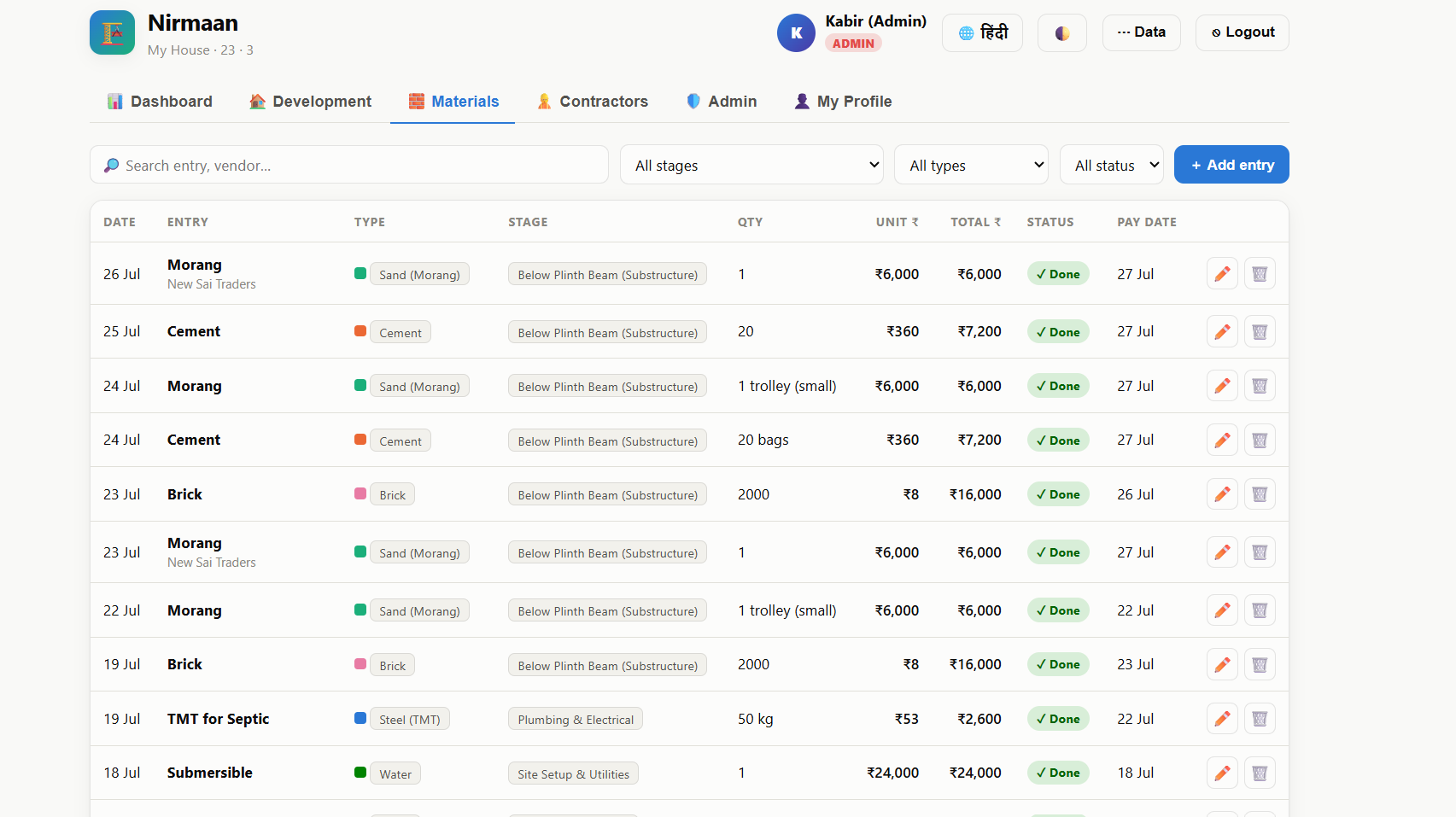The image size is (1456, 817).
Task: Edit the 24 Jul Morang entry
Action: click(1222, 386)
